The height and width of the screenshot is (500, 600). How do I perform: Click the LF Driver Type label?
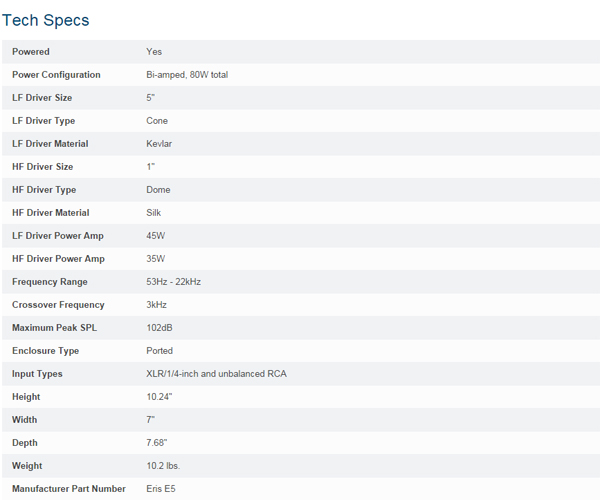tap(44, 121)
